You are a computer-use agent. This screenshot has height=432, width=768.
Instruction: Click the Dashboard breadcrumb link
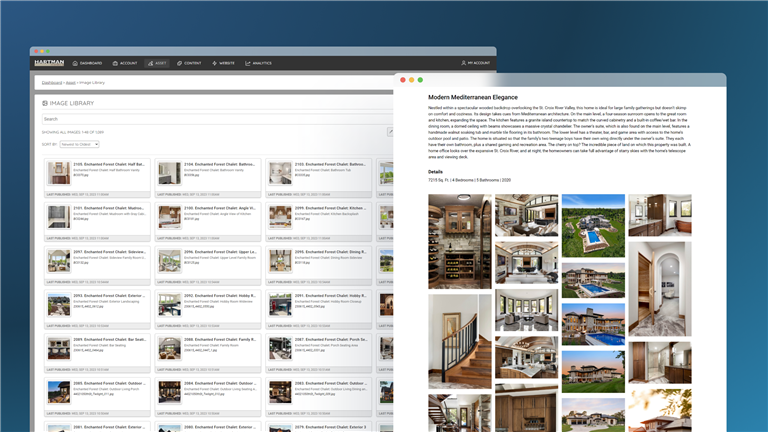tap(52, 83)
